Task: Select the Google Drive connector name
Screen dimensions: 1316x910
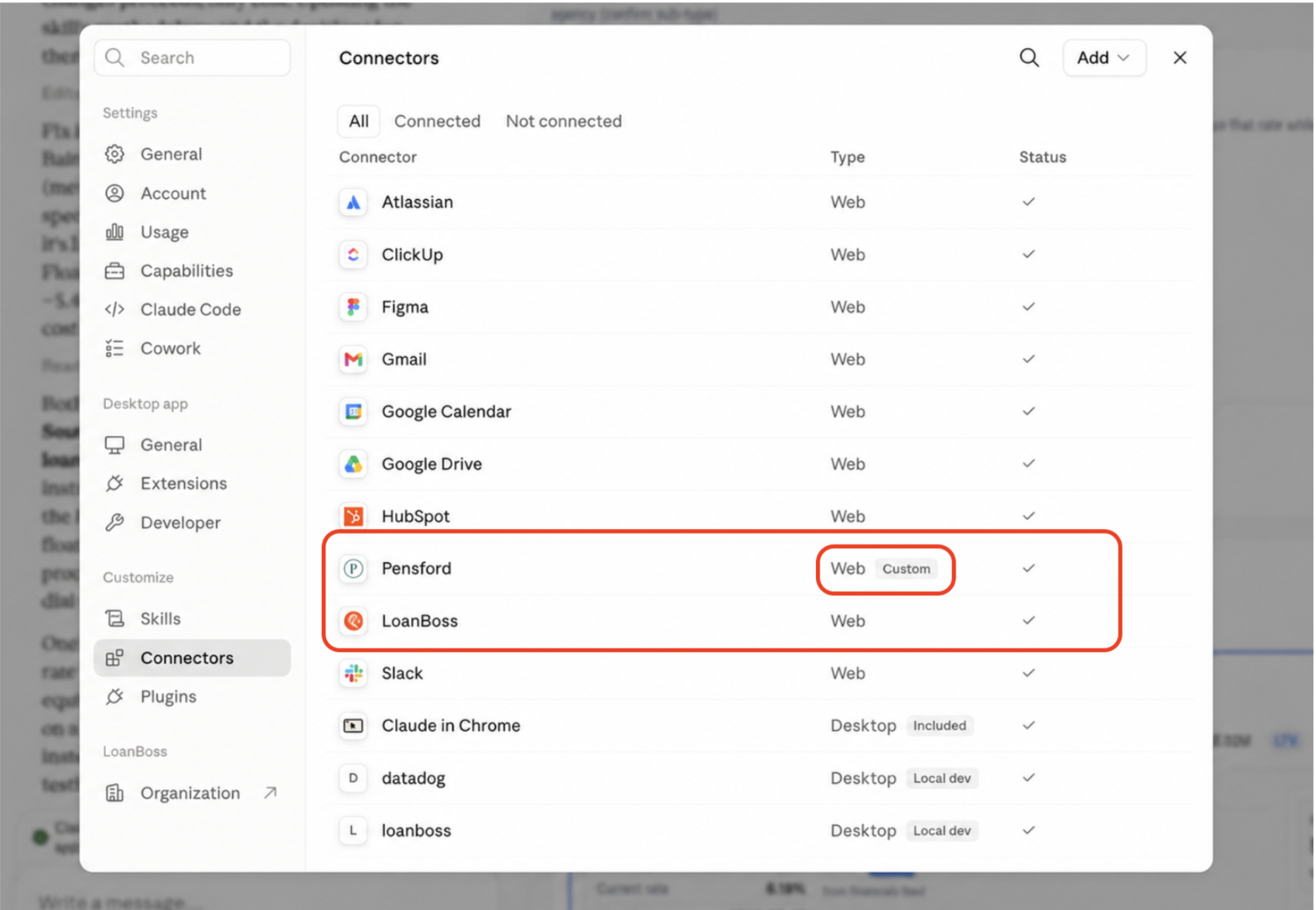Action: coord(432,464)
